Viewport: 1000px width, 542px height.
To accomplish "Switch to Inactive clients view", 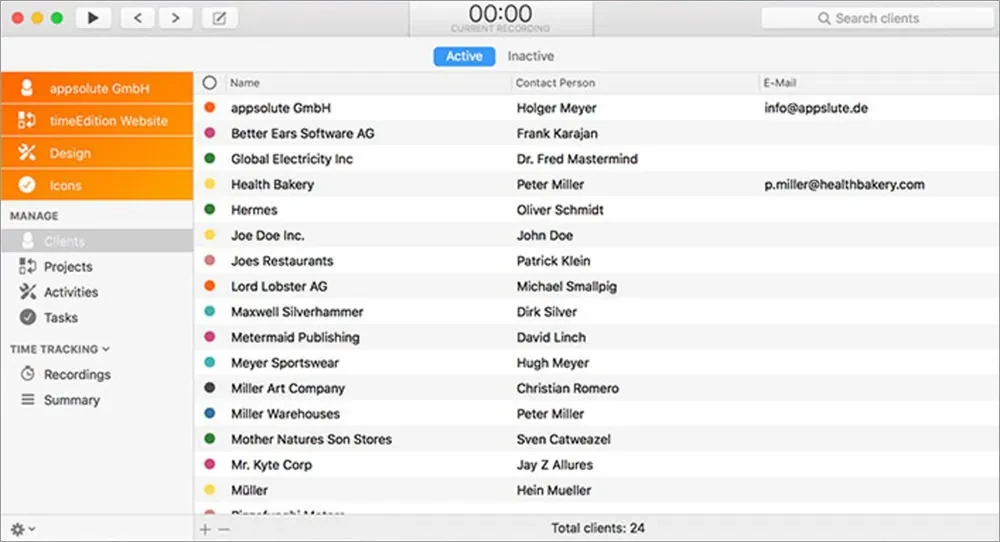I will click(530, 56).
